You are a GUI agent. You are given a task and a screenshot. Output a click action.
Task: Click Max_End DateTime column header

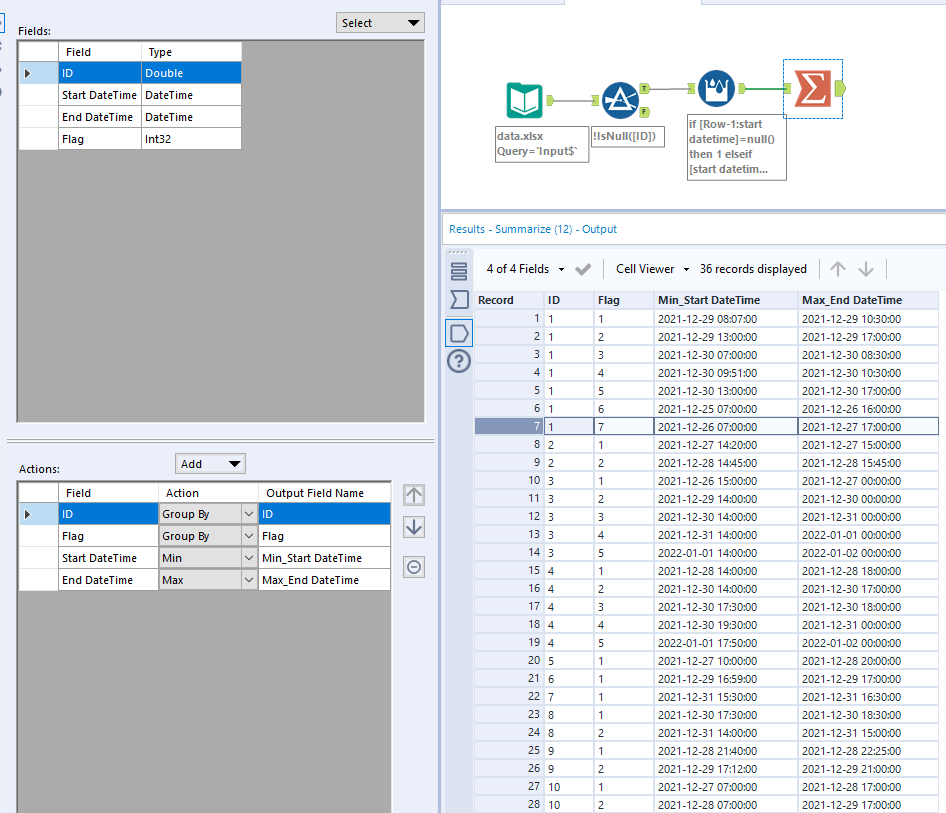point(868,300)
